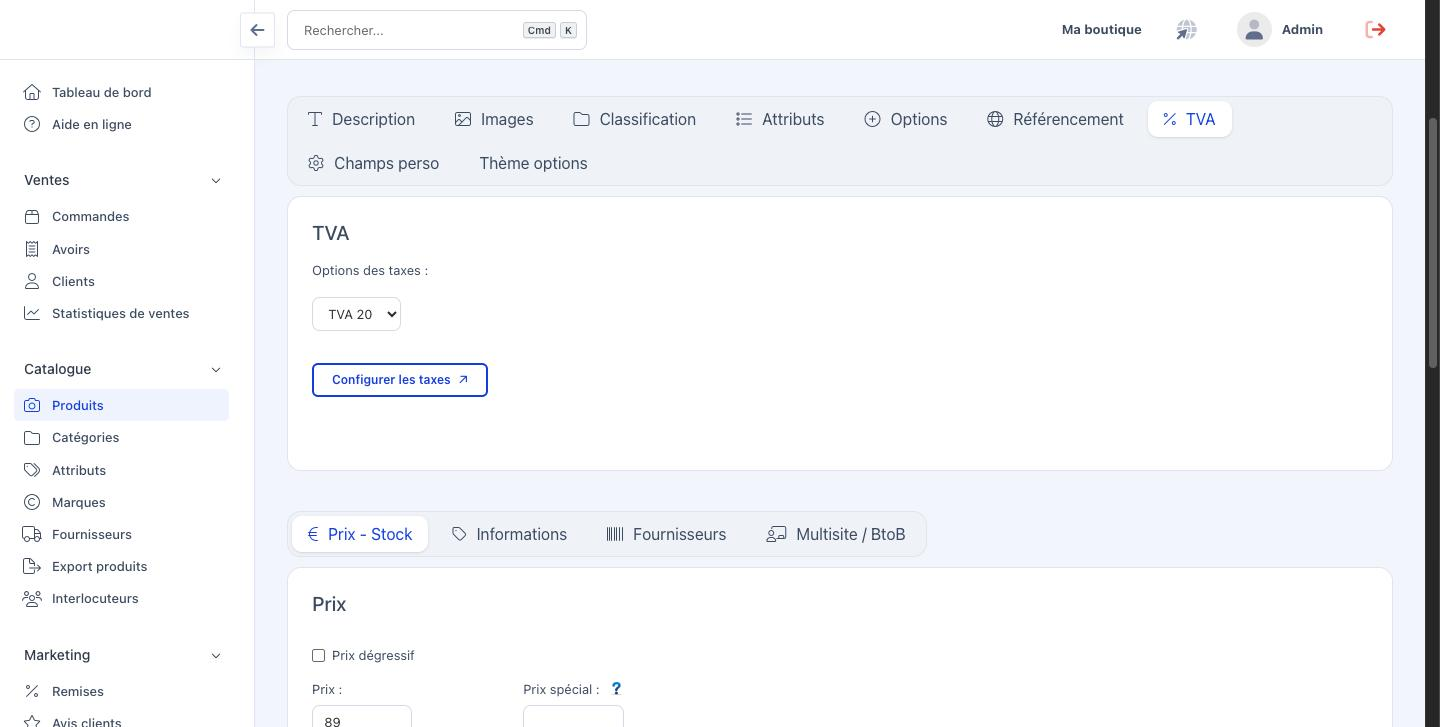Switch to the Classification tab
The height and width of the screenshot is (727, 1440).
634,119
